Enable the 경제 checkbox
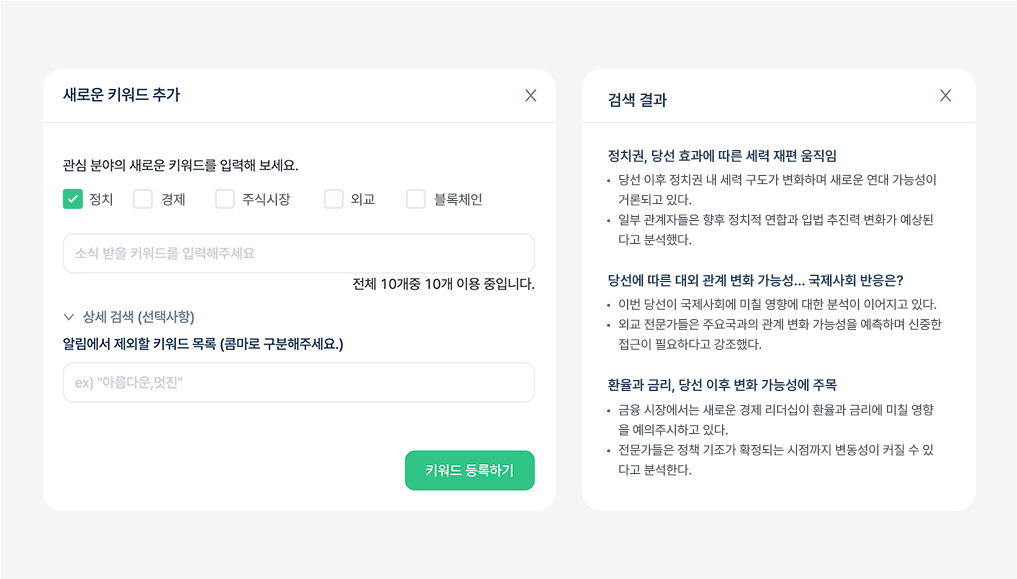Image resolution: width=1017 pixels, height=579 pixels. (143, 199)
